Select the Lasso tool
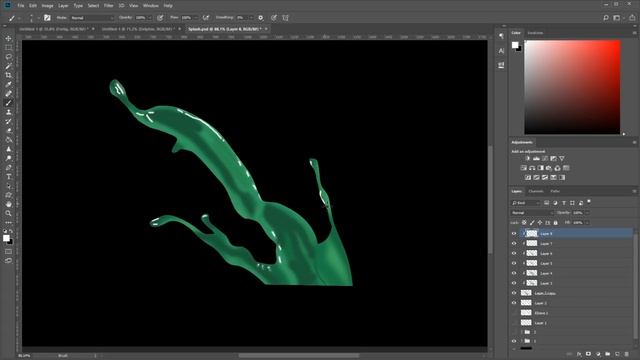This screenshot has width=640, height=360. (8, 57)
